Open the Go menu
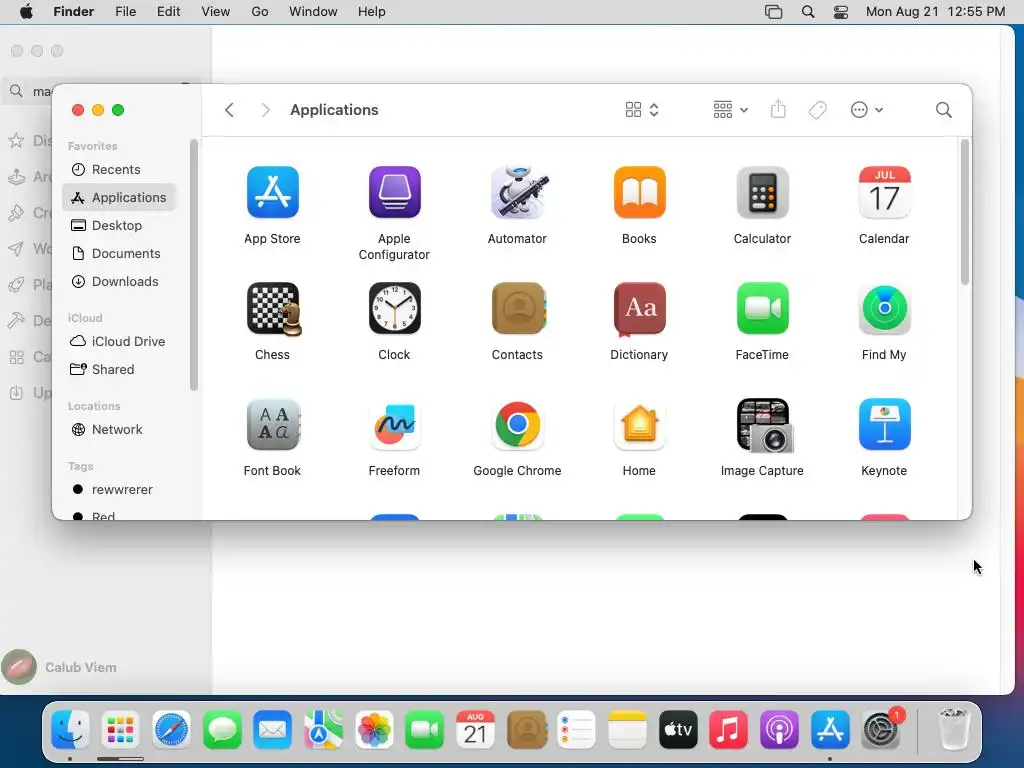Viewport: 1024px width, 768px height. click(x=260, y=12)
